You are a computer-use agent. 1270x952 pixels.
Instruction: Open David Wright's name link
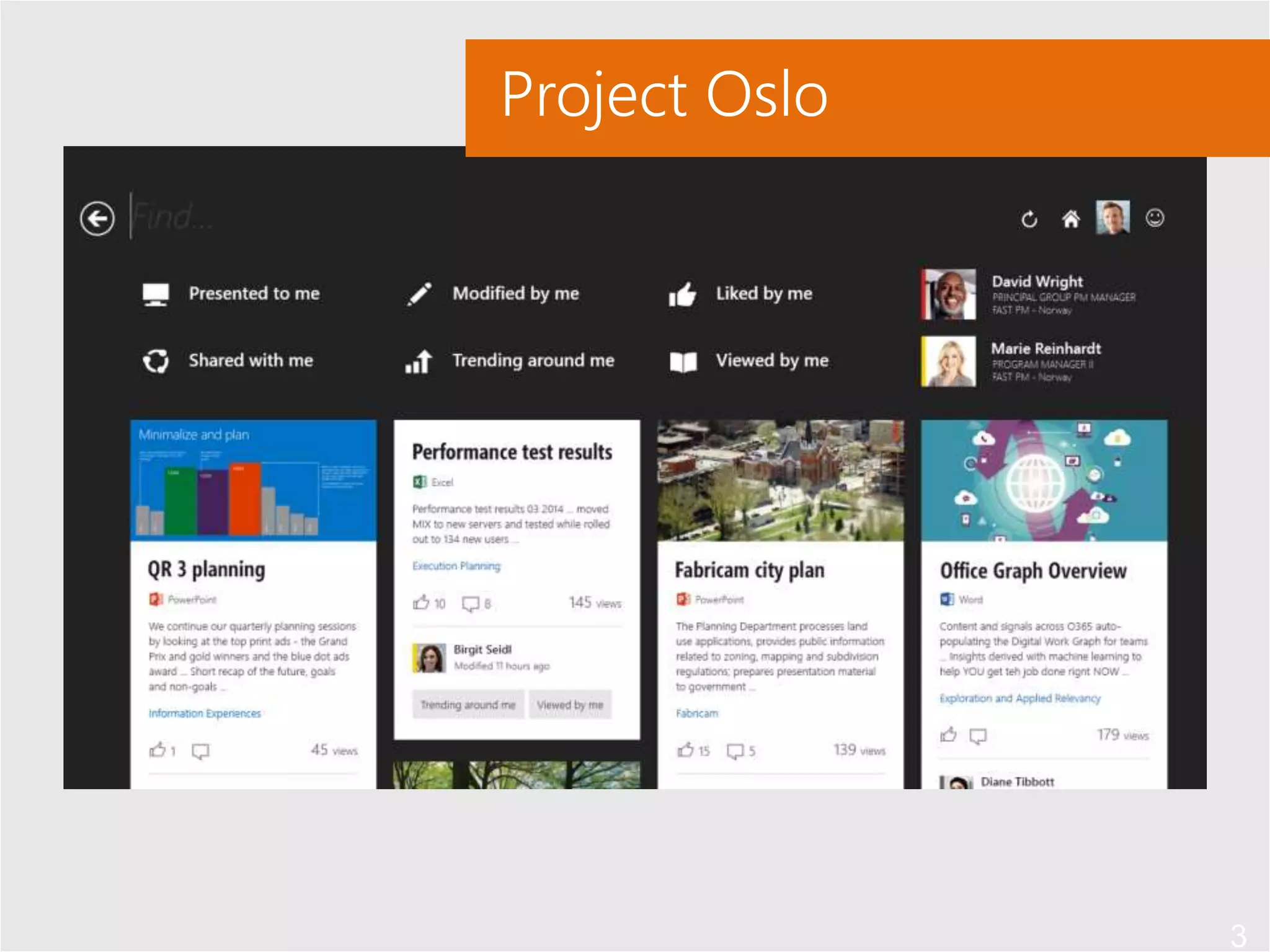(x=1037, y=281)
